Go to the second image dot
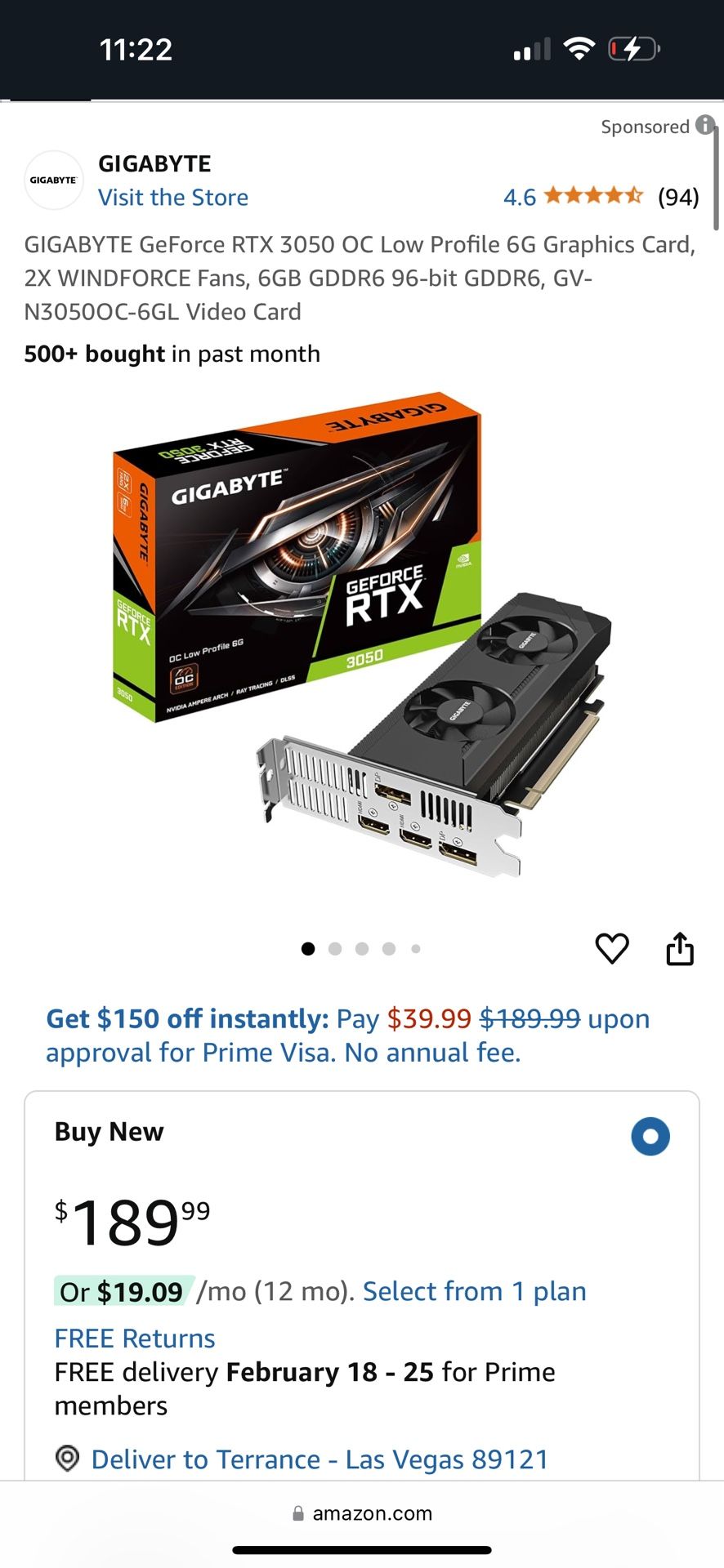The height and width of the screenshot is (1568, 724). (x=335, y=948)
